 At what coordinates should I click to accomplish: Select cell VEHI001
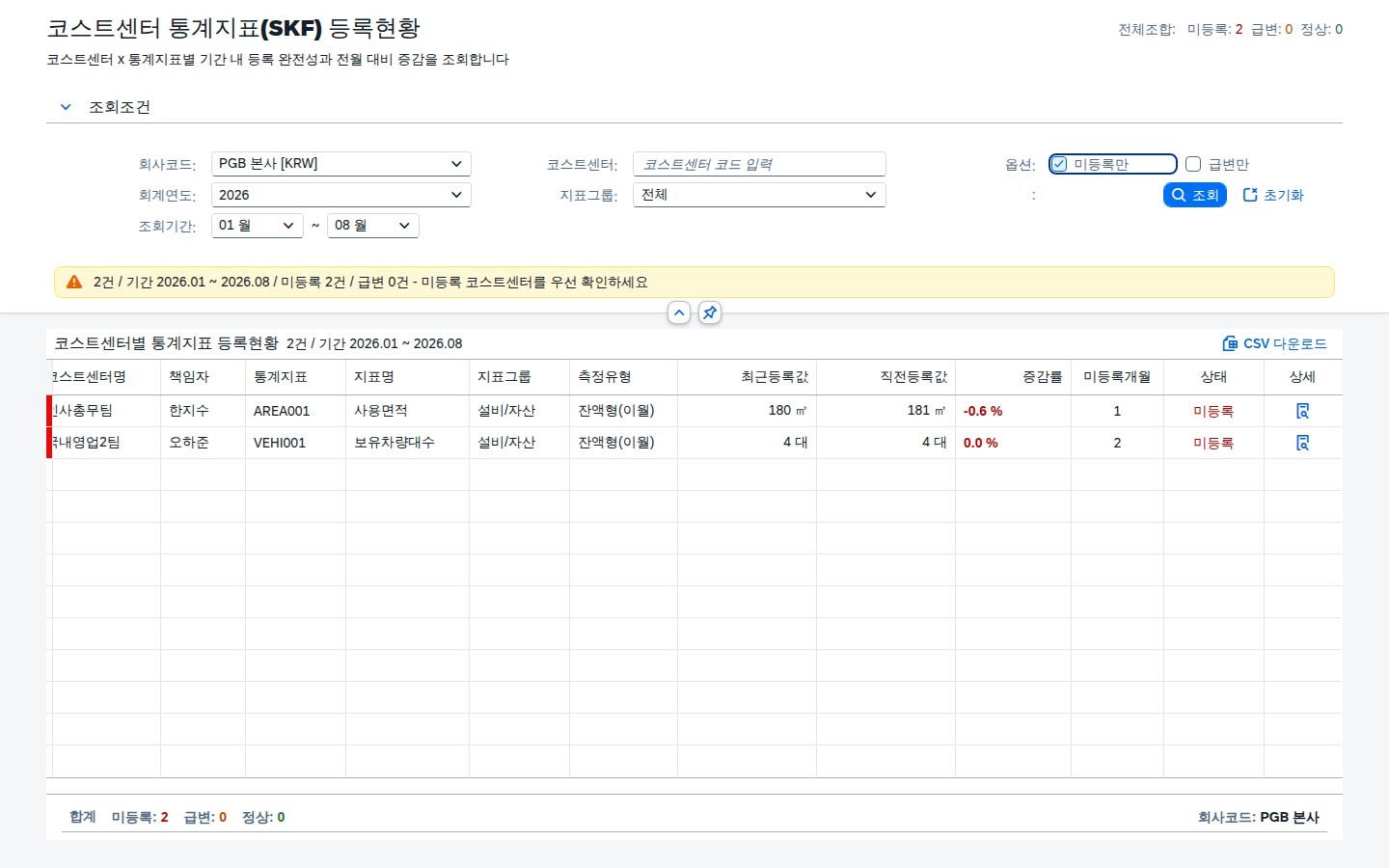pyautogui.click(x=295, y=443)
